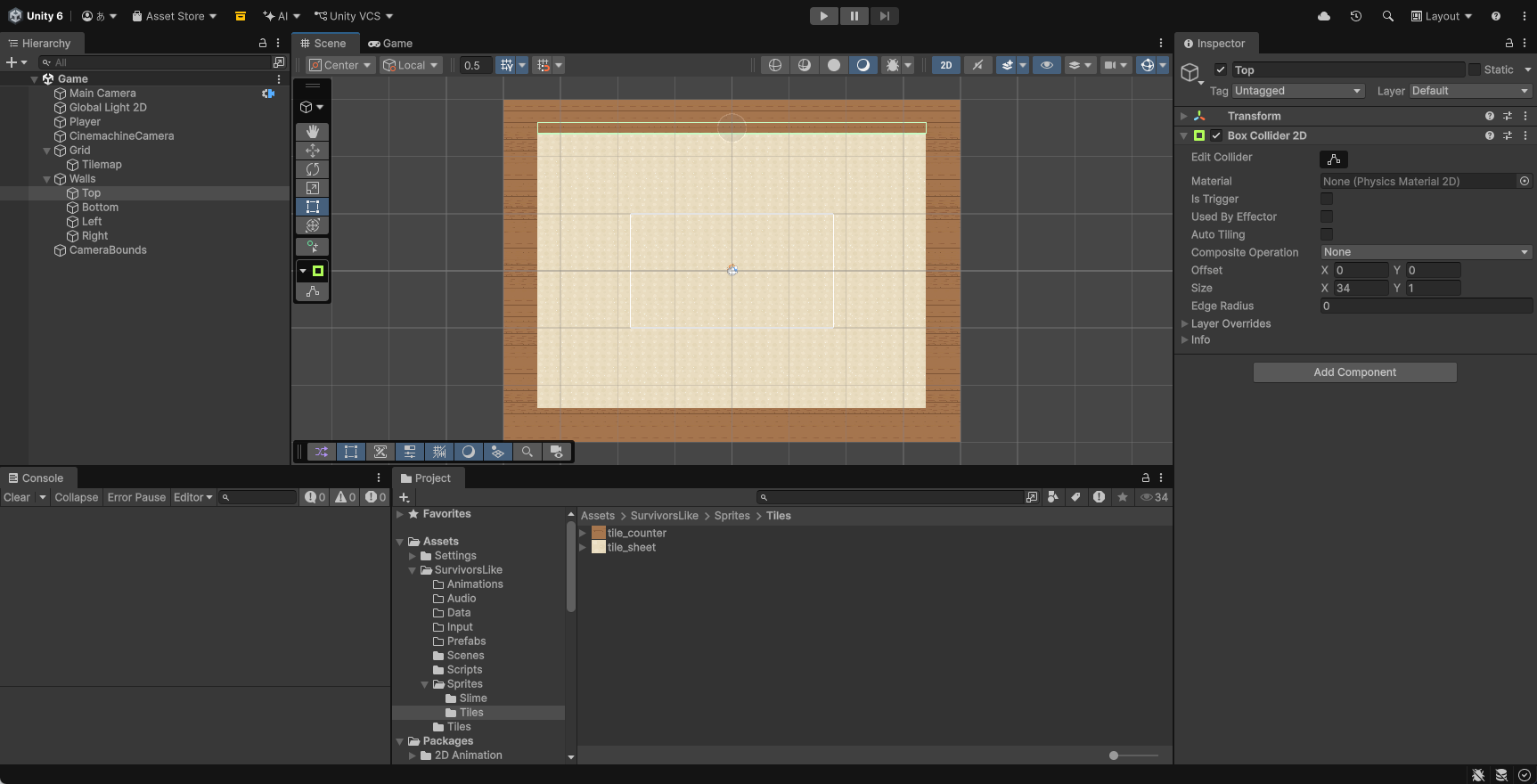
Task: Toggle the Static checkbox
Action: point(1475,69)
